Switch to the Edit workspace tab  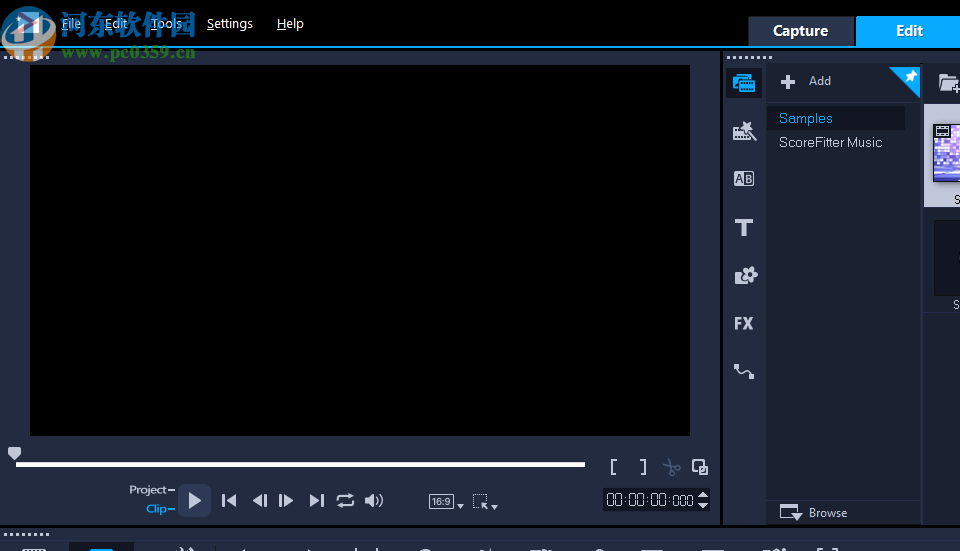click(x=909, y=31)
